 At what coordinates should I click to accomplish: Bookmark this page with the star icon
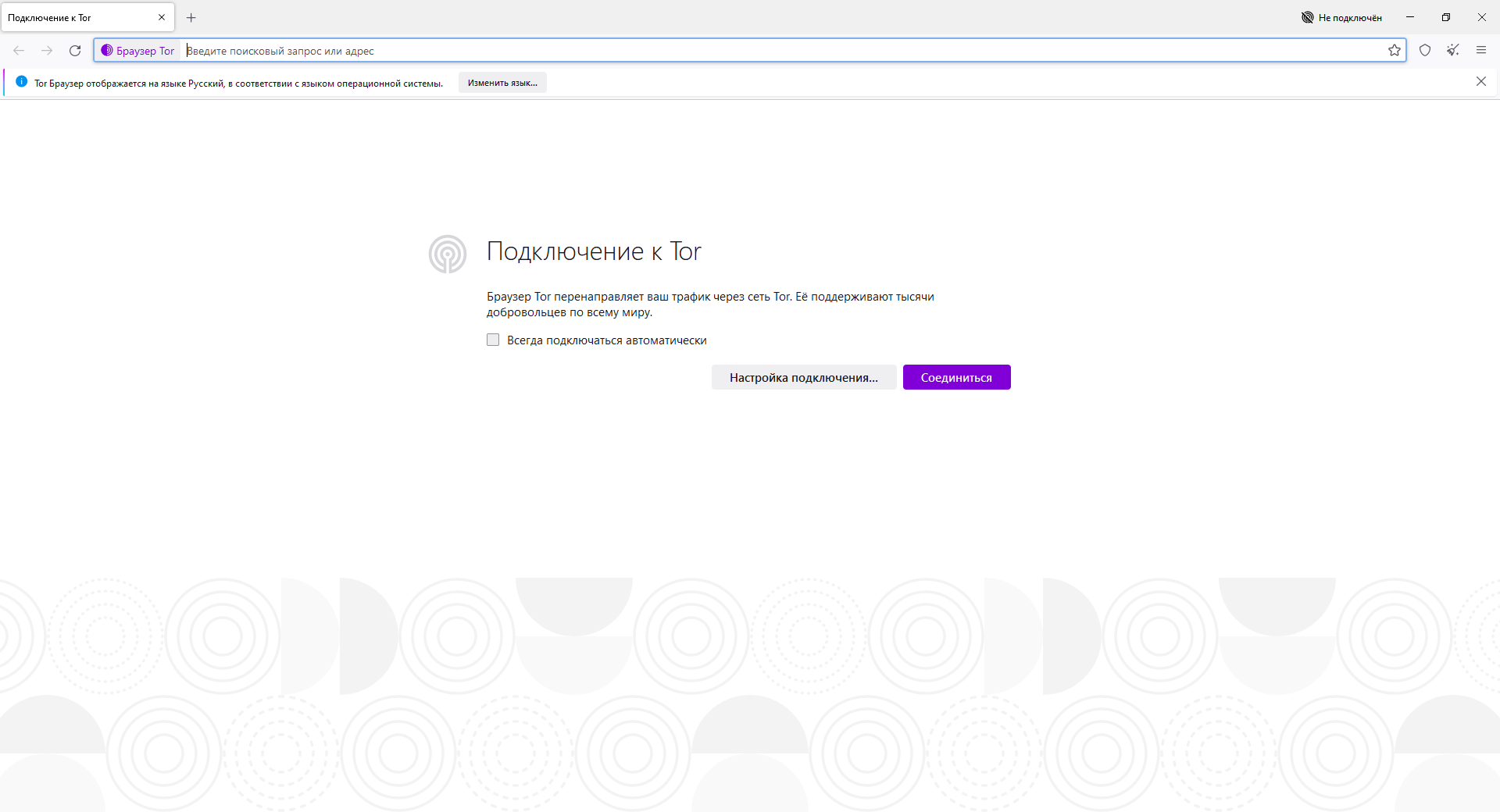click(x=1394, y=51)
